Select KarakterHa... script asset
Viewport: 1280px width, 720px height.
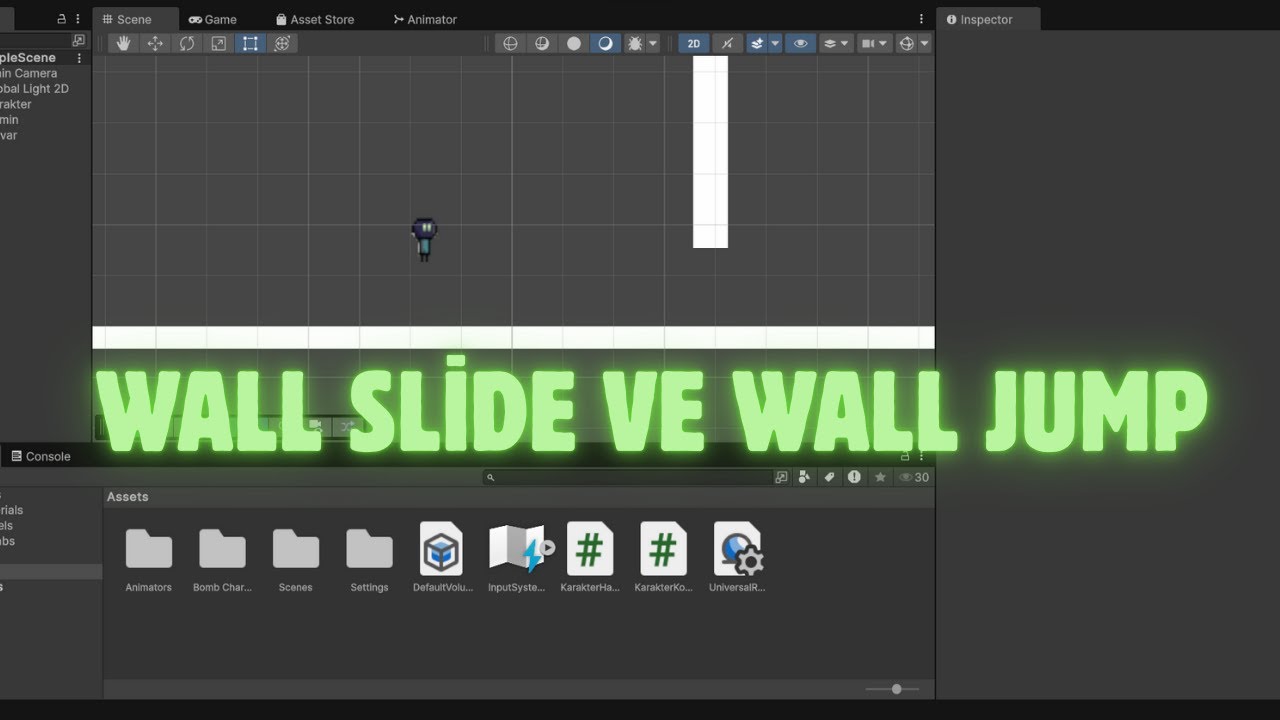coord(590,558)
